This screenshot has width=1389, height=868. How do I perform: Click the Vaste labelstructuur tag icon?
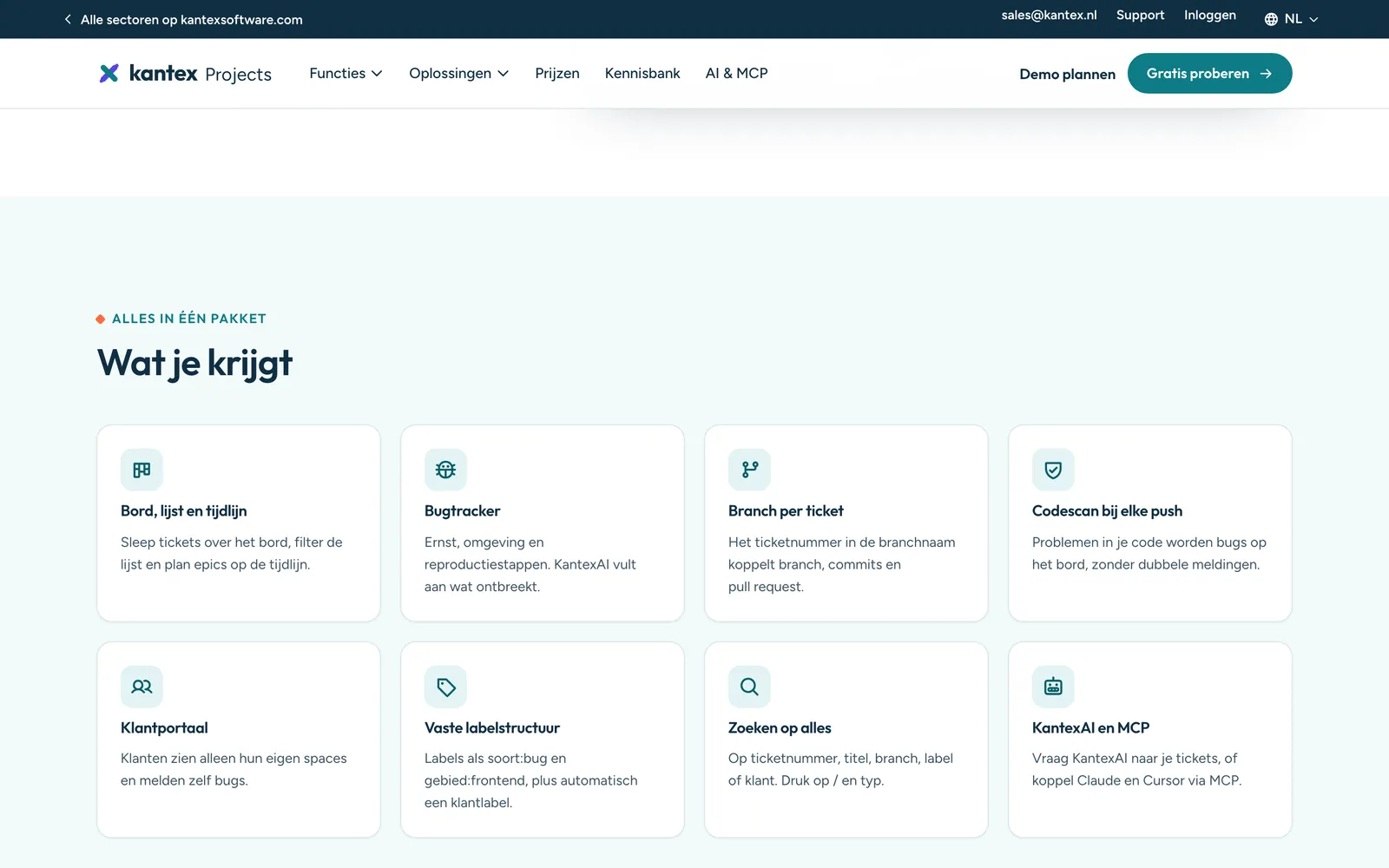[x=445, y=687]
